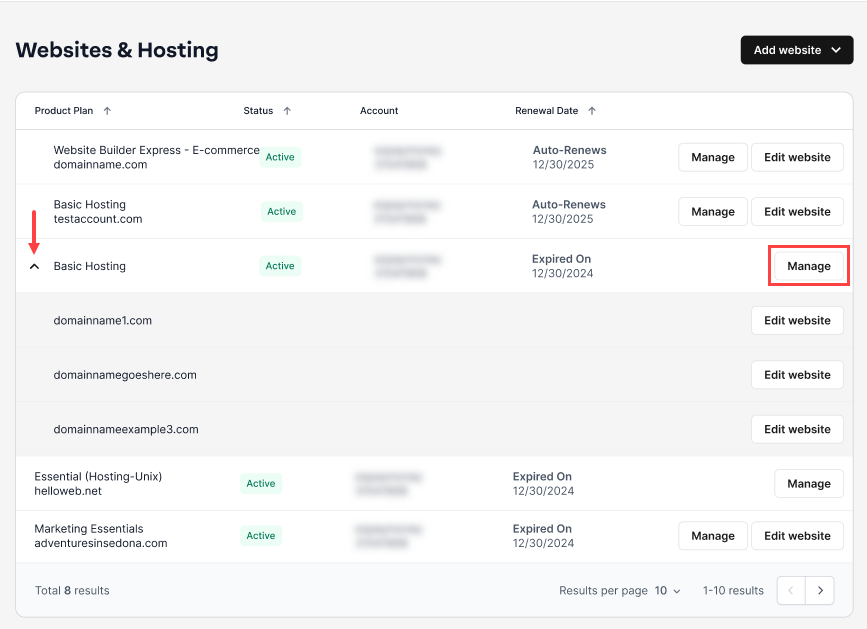Image resolution: width=867 pixels, height=629 pixels.
Task: Sort by Renewal Date arrow icon
Action: (x=592, y=111)
